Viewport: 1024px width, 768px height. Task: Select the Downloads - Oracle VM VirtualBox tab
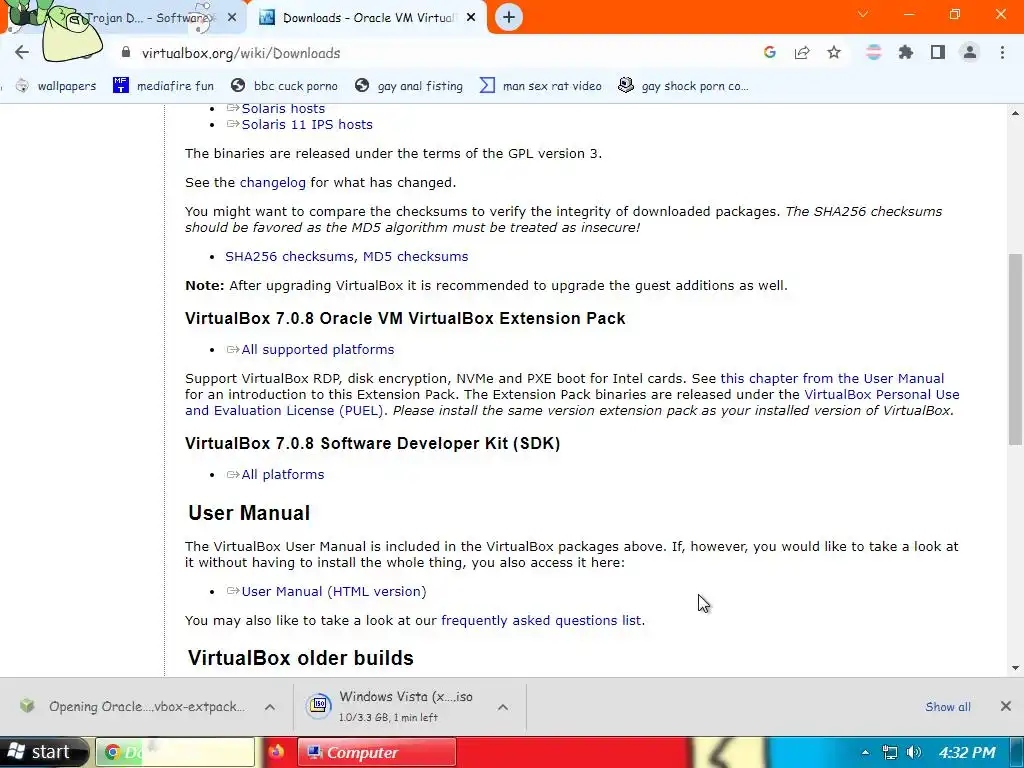coord(367,18)
